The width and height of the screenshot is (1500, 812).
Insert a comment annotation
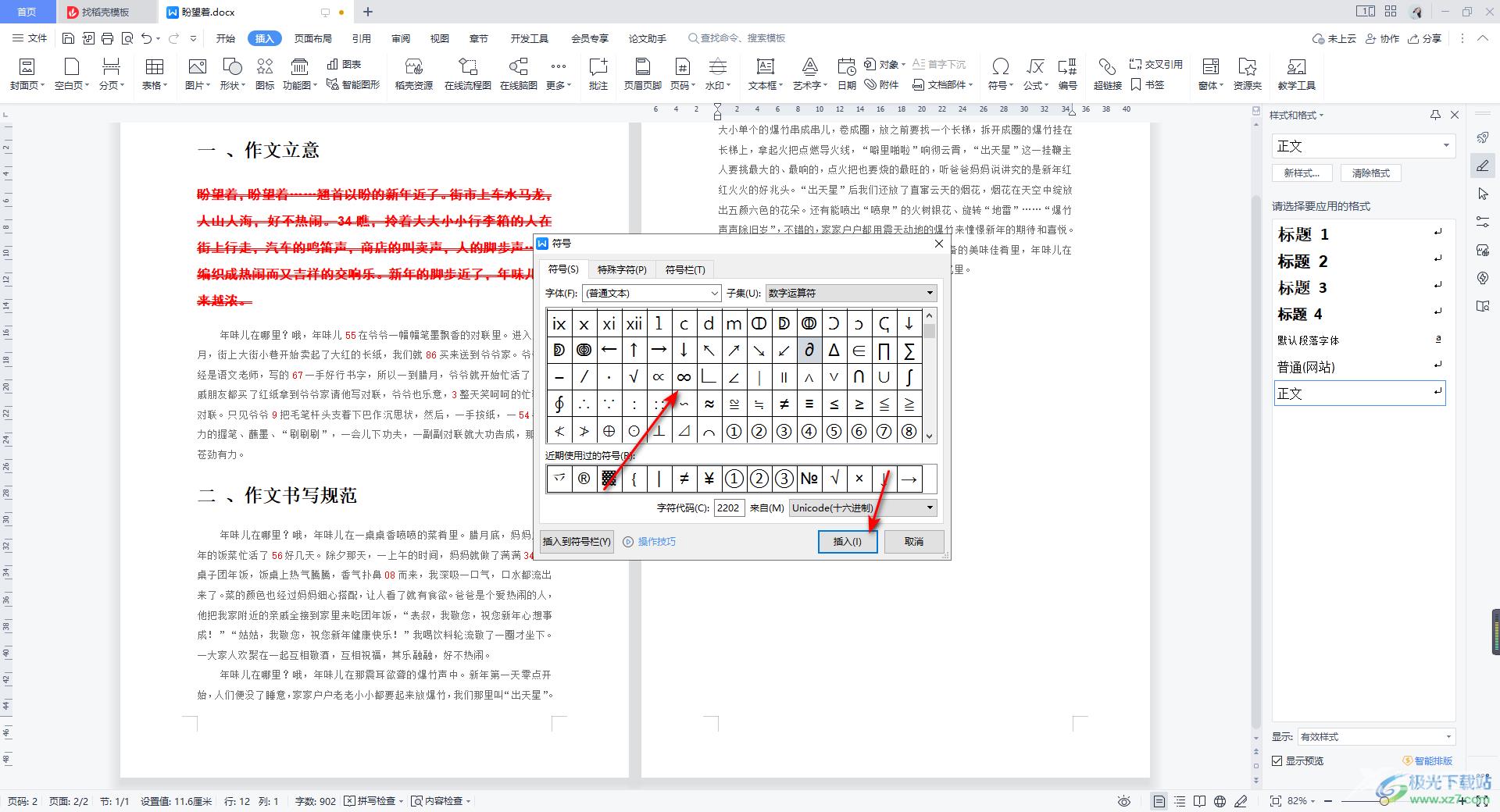[x=598, y=74]
